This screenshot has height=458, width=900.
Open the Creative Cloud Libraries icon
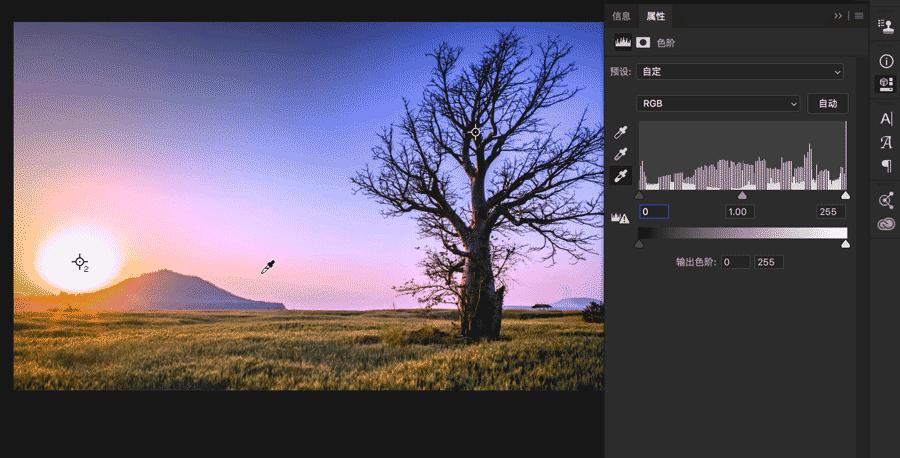point(886,223)
